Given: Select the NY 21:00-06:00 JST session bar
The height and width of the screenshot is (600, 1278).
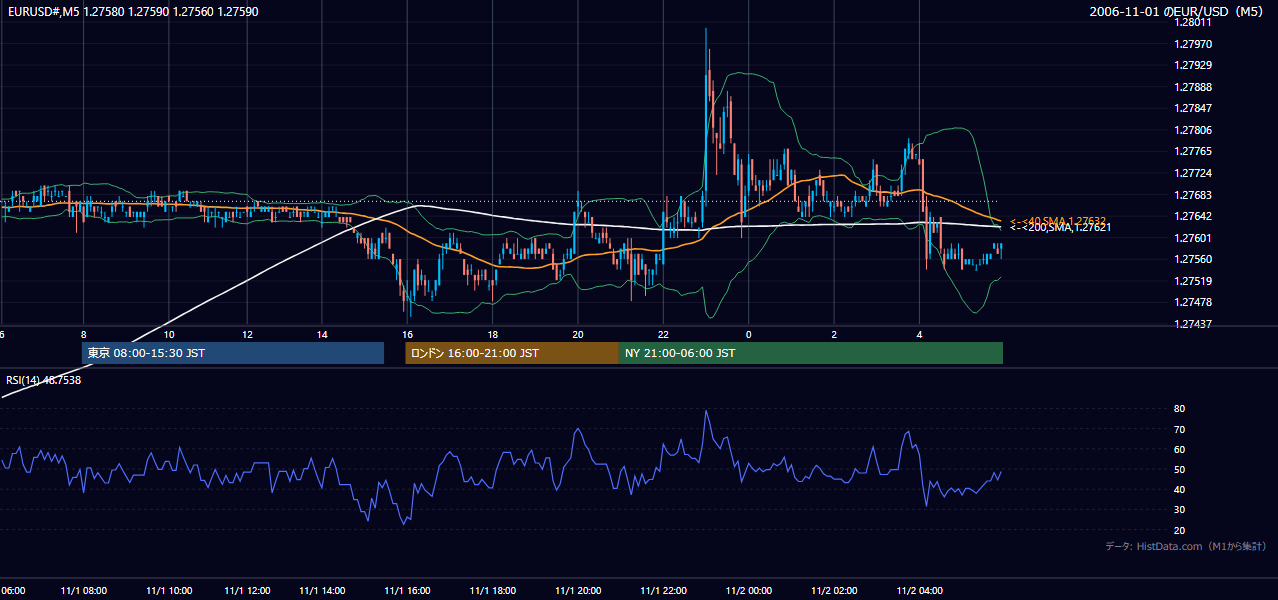Looking at the screenshot, I should 811,353.
